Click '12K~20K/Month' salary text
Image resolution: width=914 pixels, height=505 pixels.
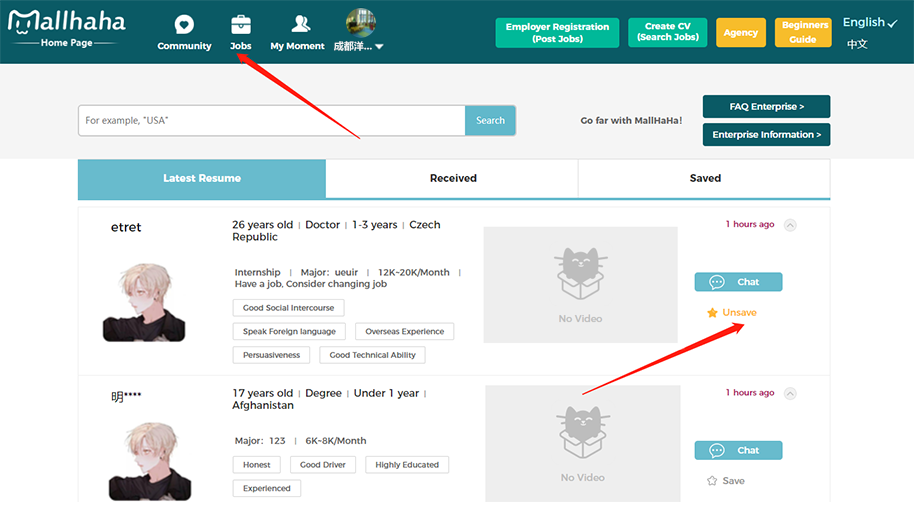tap(414, 272)
